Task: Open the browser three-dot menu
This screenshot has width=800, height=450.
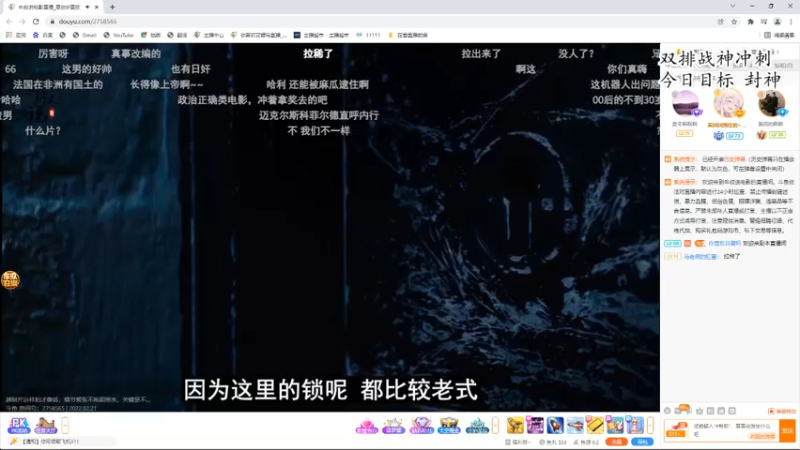Action: click(791, 21)
